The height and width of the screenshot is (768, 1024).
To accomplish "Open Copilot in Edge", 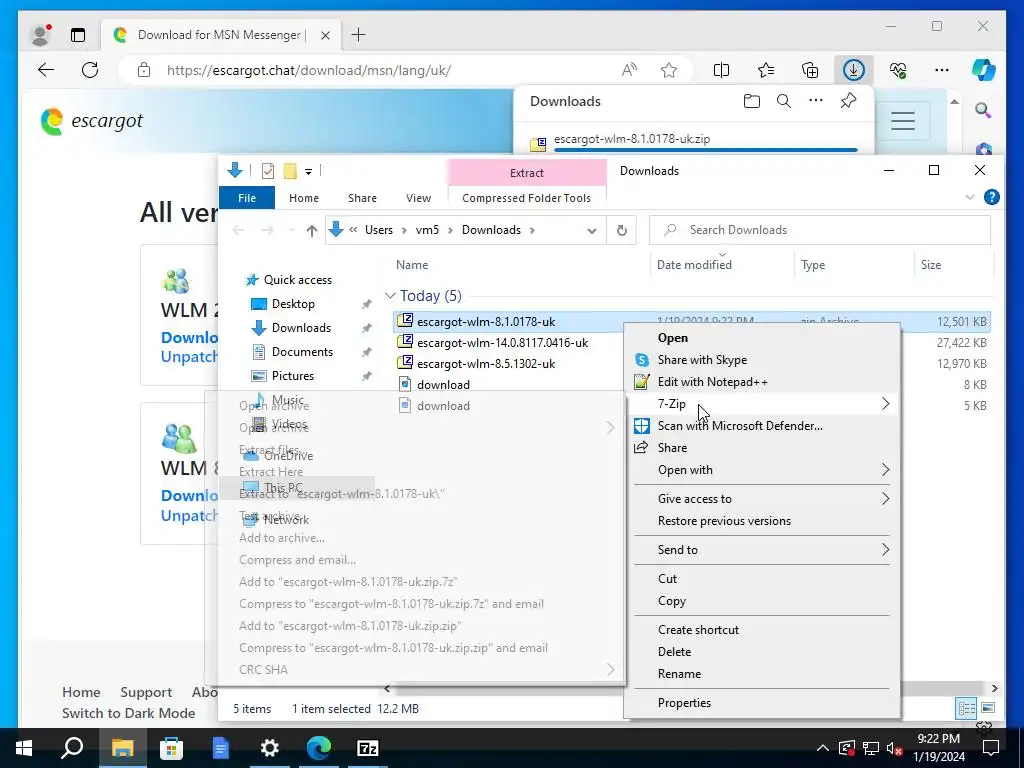I will pos(984,70).
